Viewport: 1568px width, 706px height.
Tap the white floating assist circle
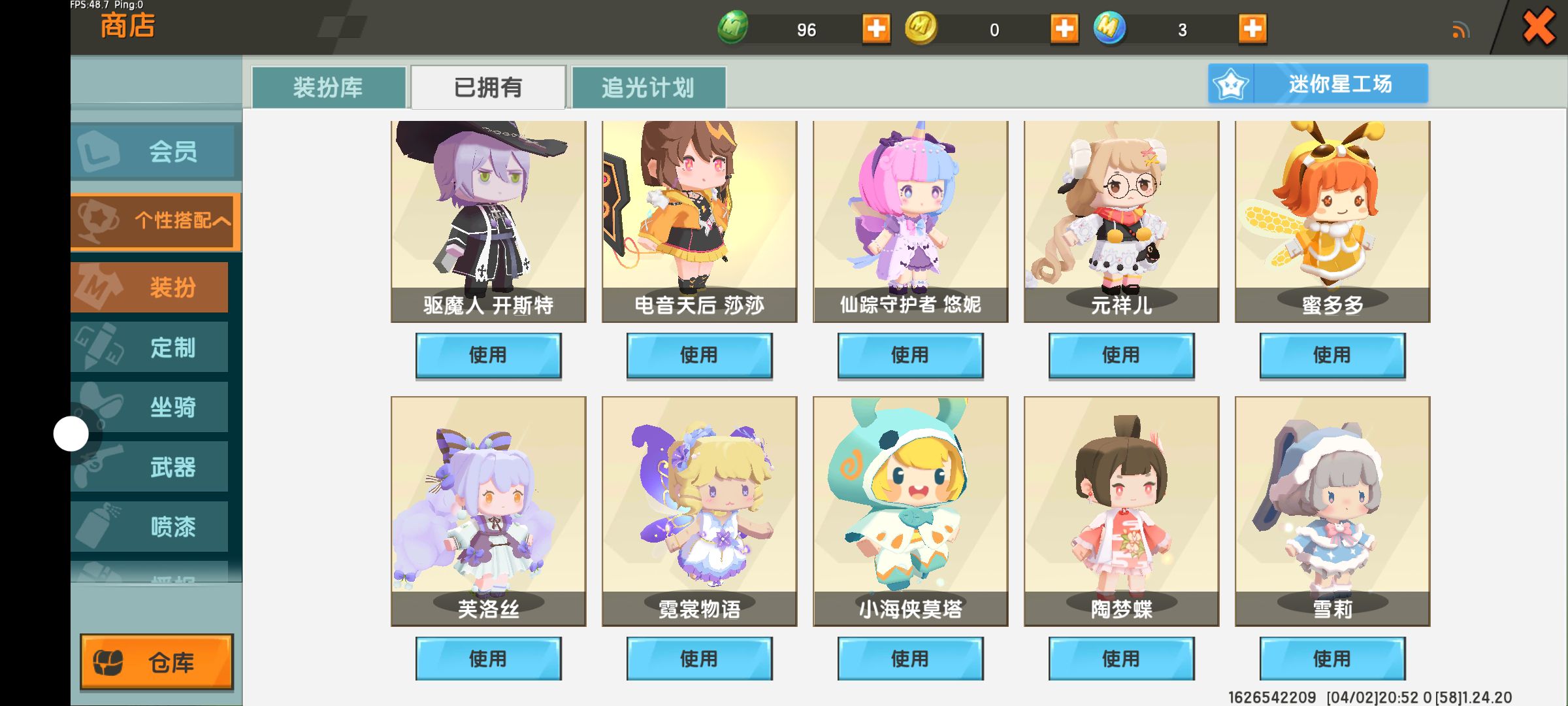pyautogui.click(x=71, y=433)
